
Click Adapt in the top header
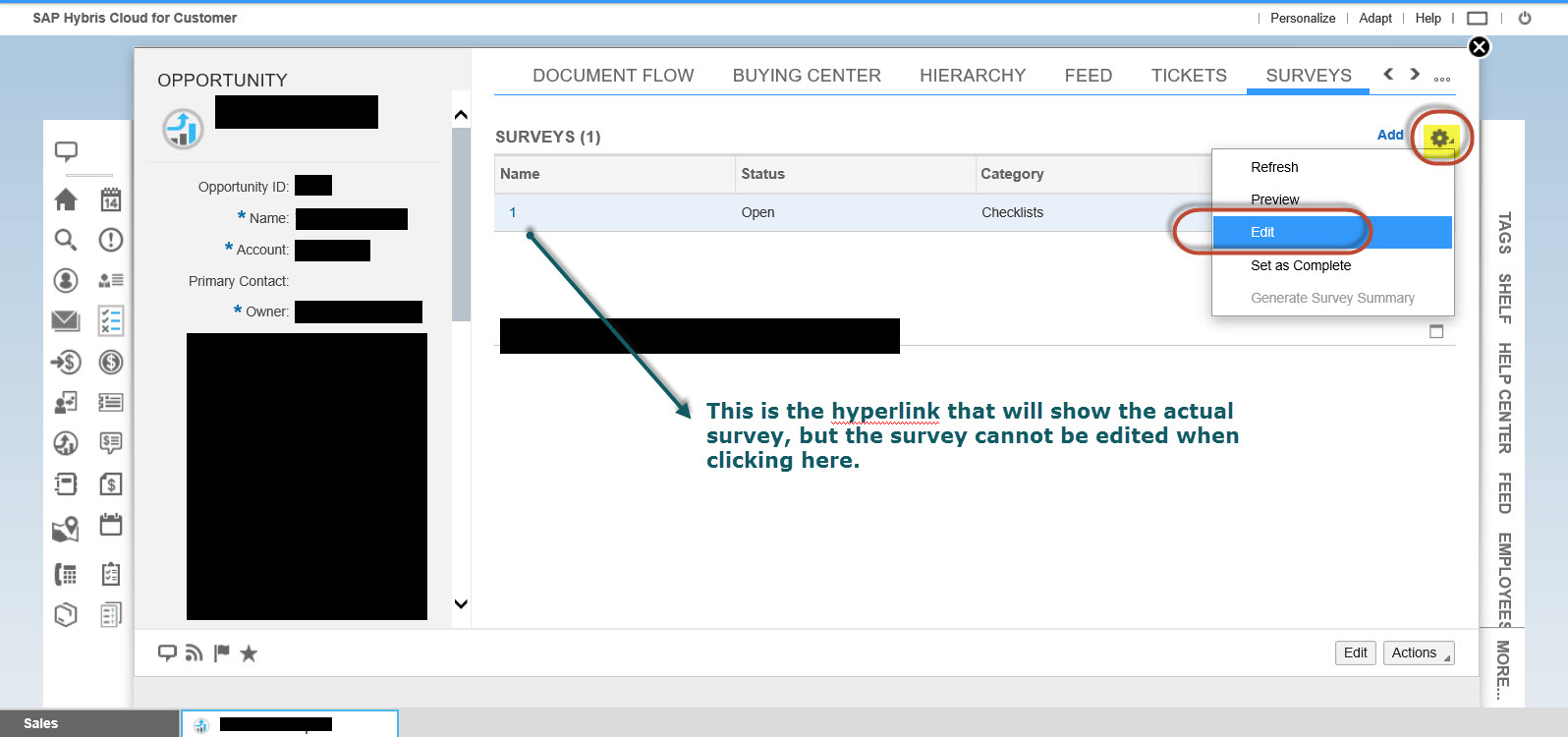click(x=1375, y=18)
